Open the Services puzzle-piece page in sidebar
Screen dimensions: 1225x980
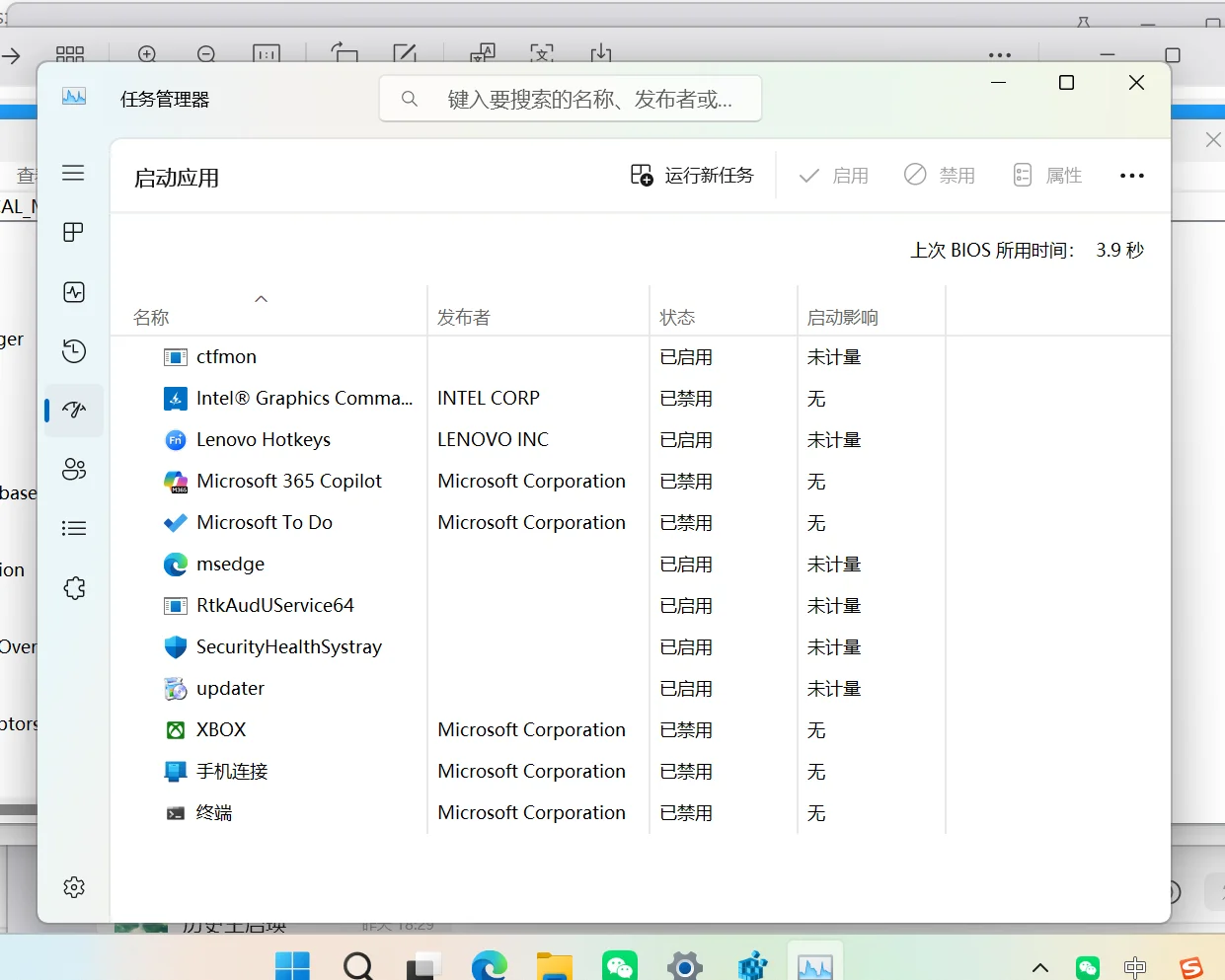pyautogui.click(x=74, y=588)
